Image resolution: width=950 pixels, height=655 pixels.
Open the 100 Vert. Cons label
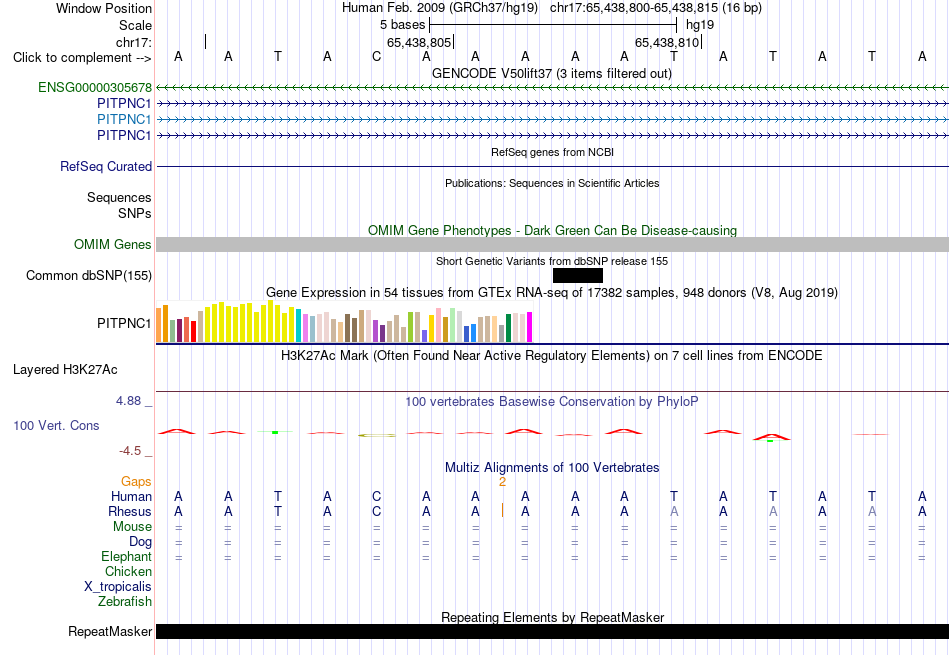pyautogui.click(x=56, y=425)
